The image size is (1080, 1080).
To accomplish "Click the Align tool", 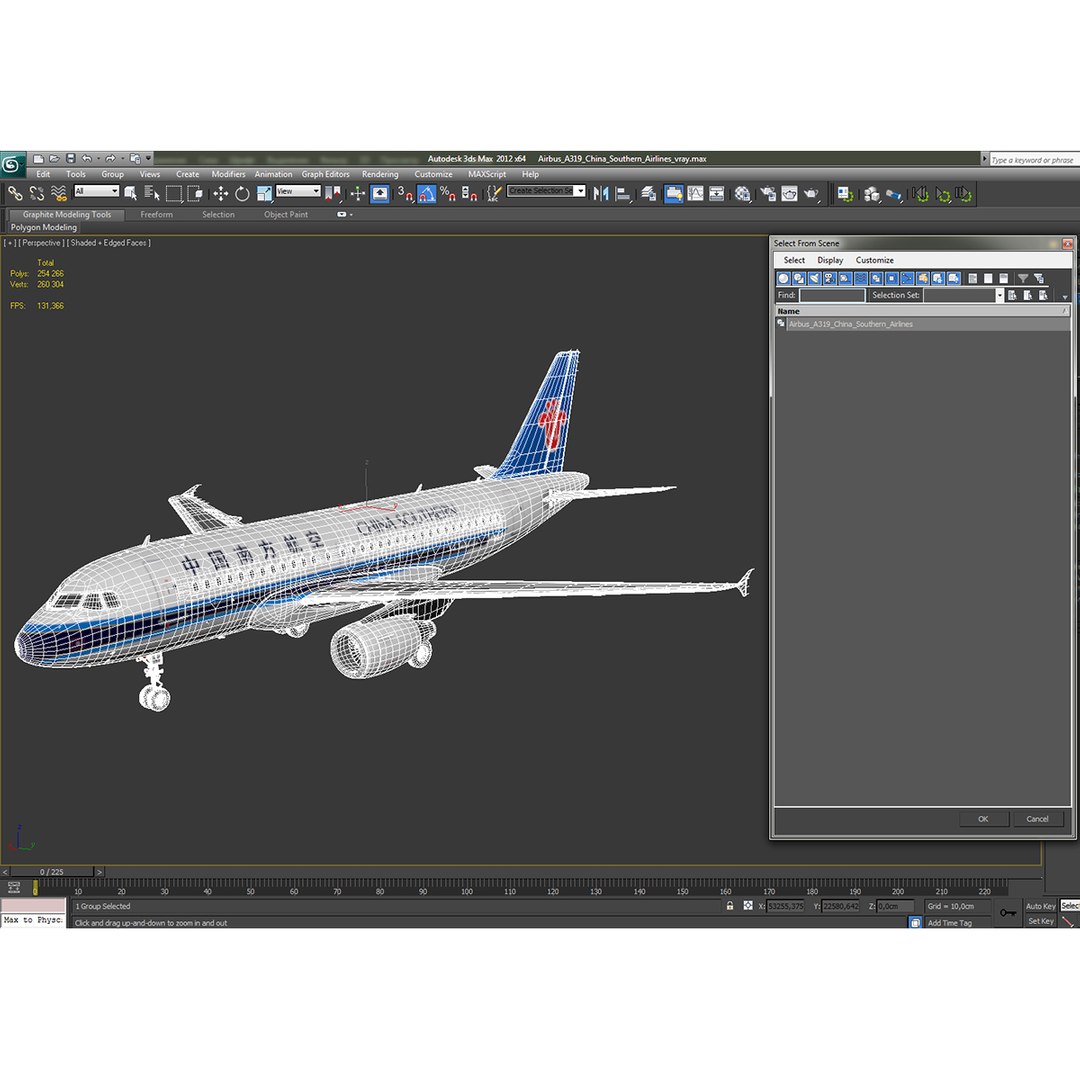I will pyautogui.click(x=623, y=194).
